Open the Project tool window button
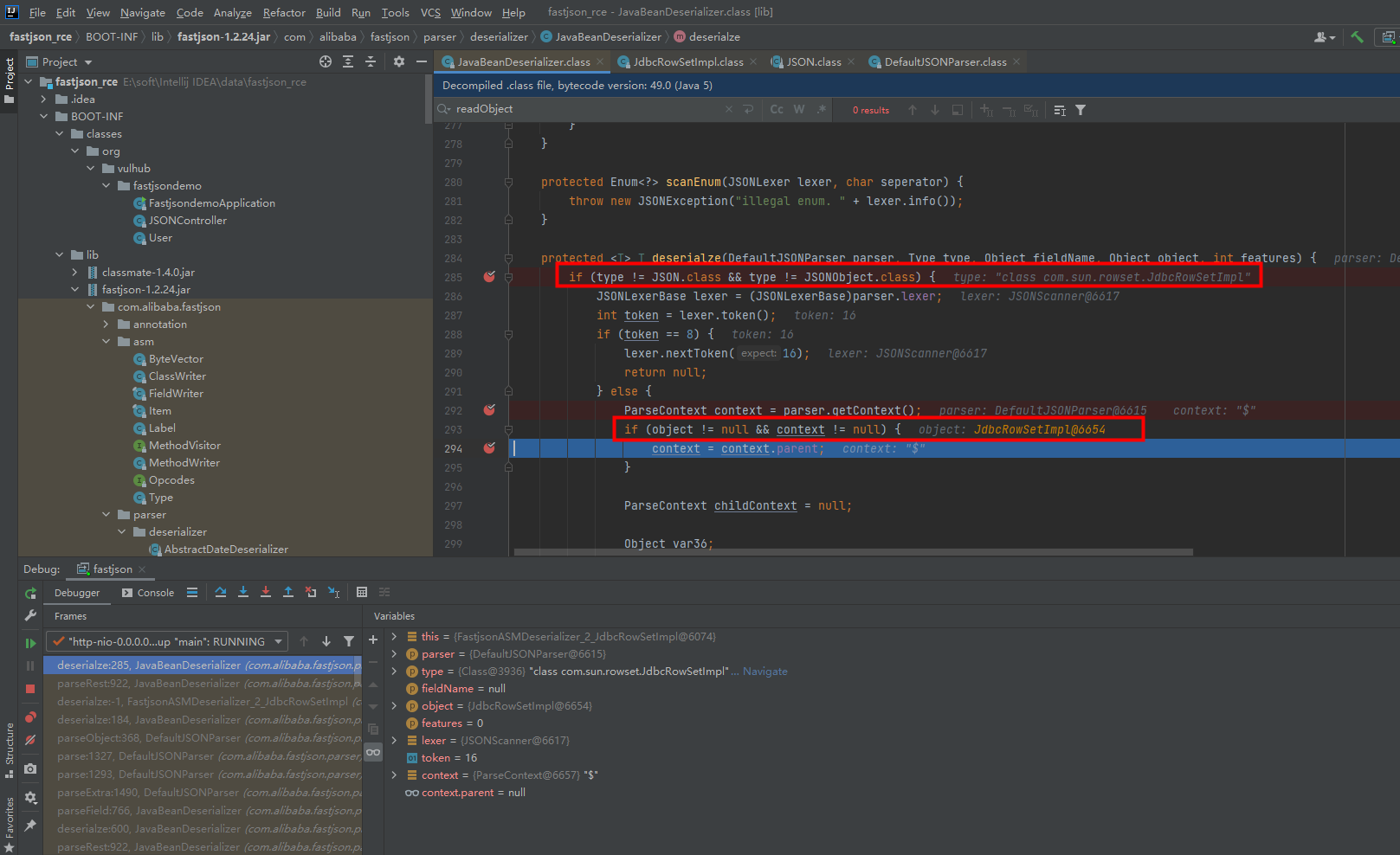The height and width of the screenshot is (855, 1400). click(x=10, y=80)
